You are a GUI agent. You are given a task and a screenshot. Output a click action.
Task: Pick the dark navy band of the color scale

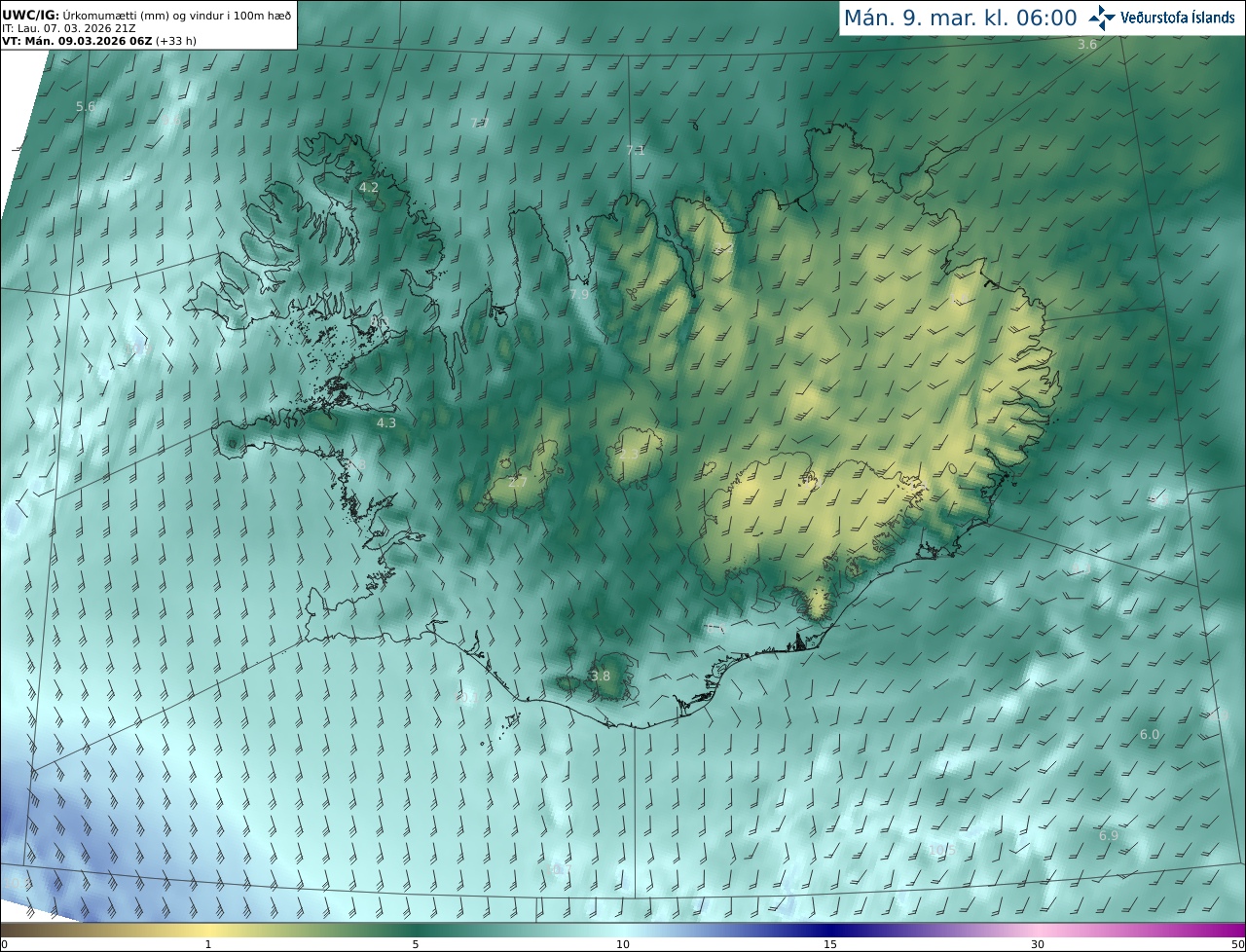click(x=830, y=931)
